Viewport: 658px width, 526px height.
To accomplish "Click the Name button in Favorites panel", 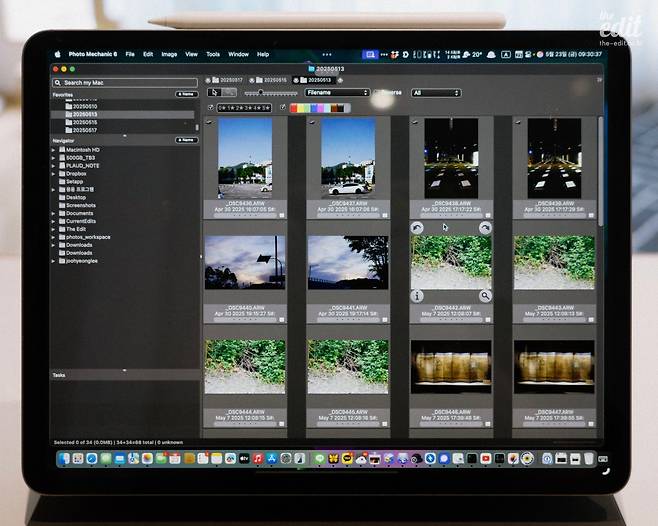I will tap(186, 93).
